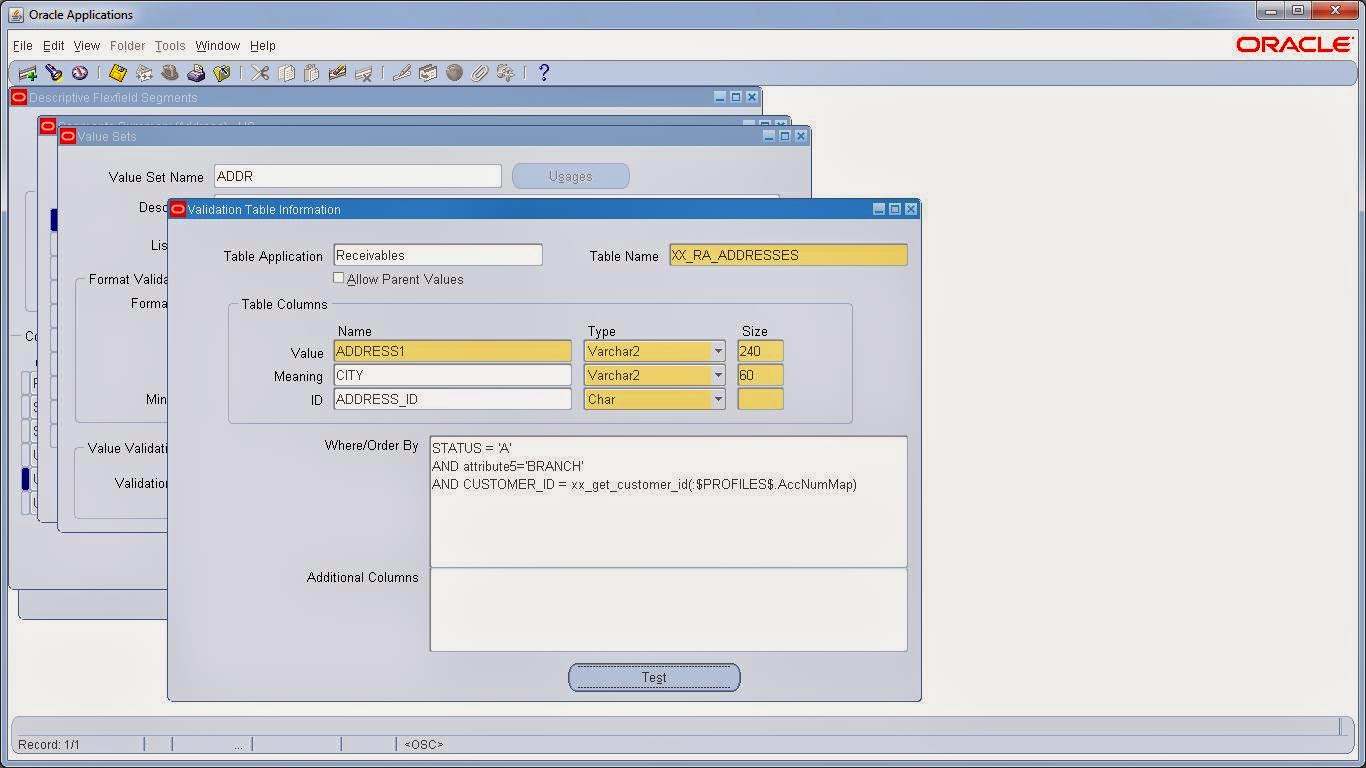Click the ID Name field ADDRESS_ID
1366x768 pixels.
click(x=452, y=399)
